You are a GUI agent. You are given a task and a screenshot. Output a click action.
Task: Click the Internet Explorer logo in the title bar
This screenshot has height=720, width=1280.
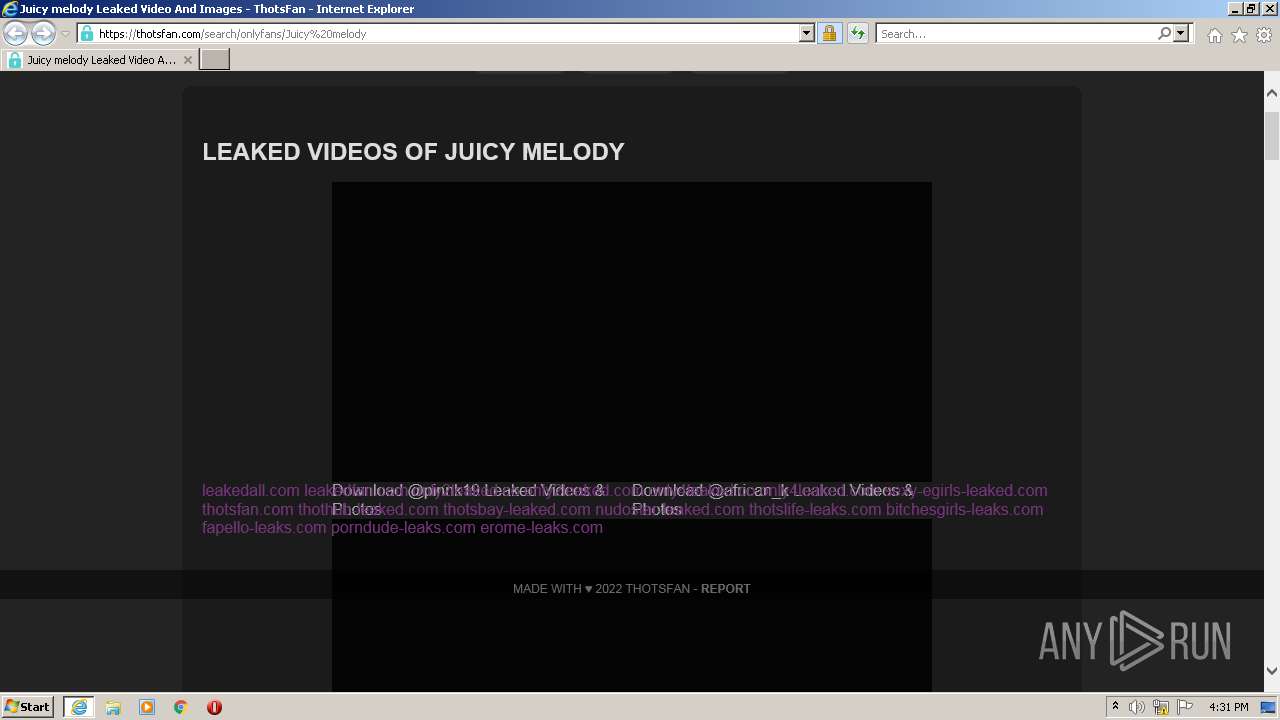[x=10, y=9]
